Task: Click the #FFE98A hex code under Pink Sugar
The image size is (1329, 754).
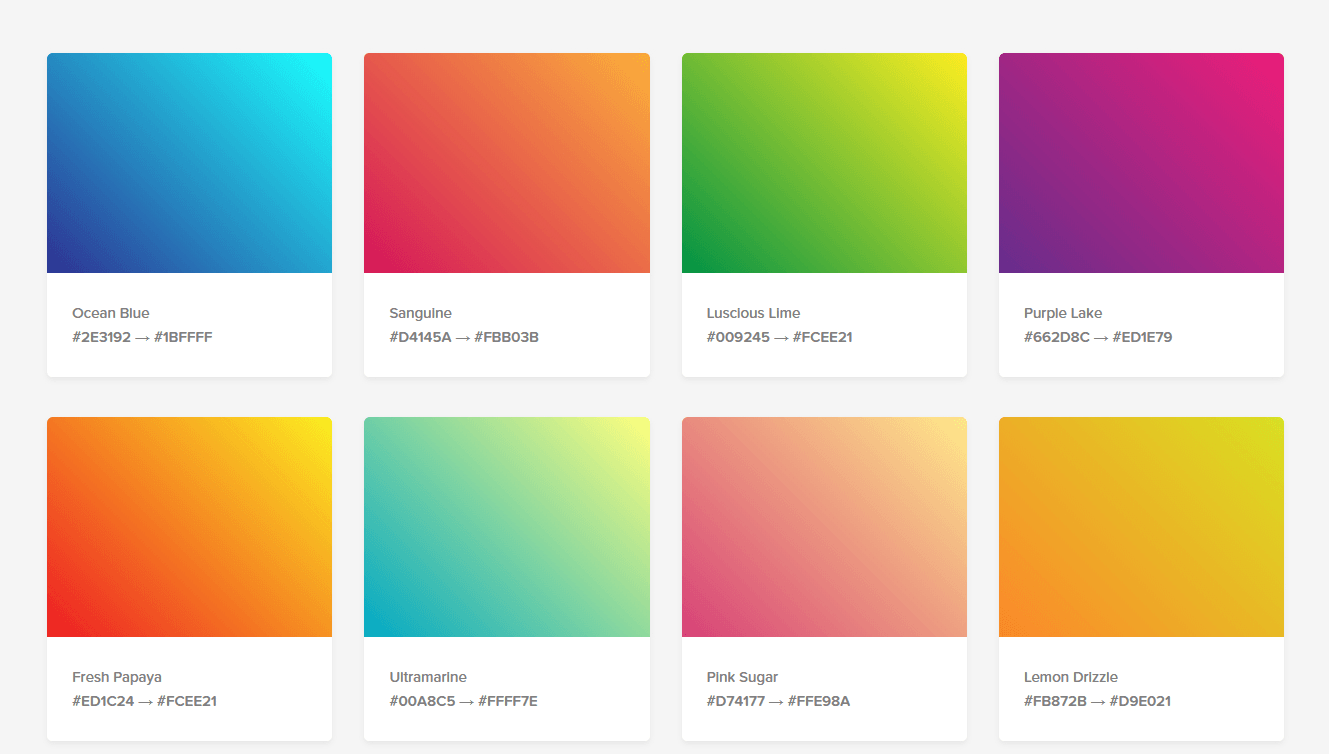Action: tap(819, 701)
